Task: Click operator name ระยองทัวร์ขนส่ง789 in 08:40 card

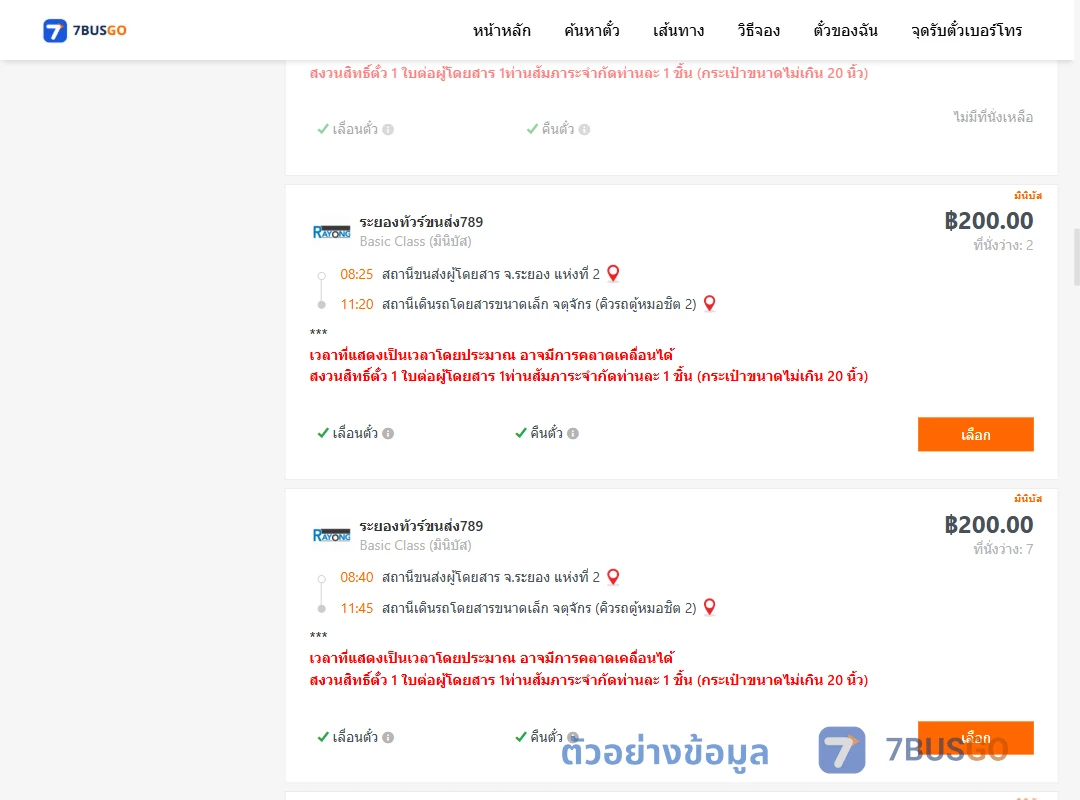Action: (421, 526)
